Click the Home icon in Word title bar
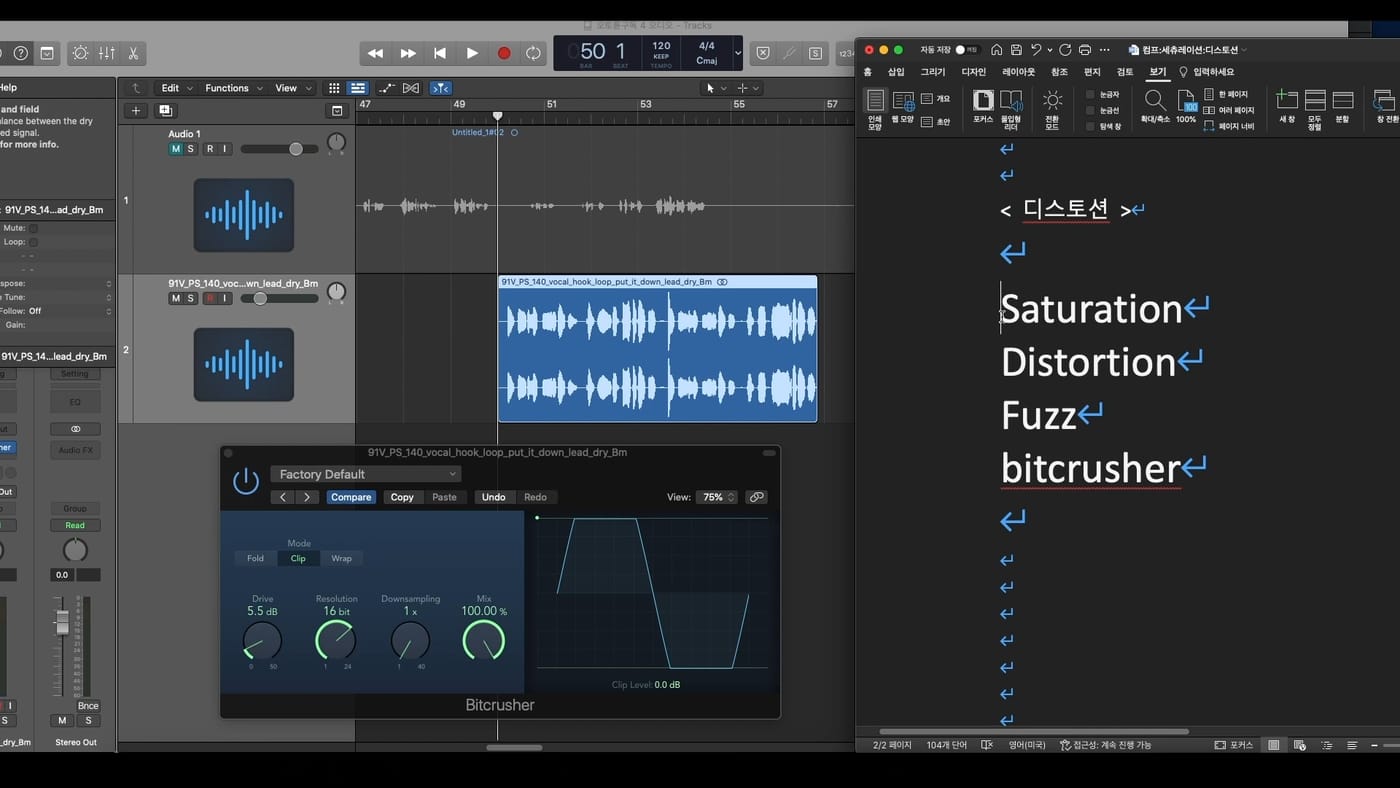 coord(996,50)
